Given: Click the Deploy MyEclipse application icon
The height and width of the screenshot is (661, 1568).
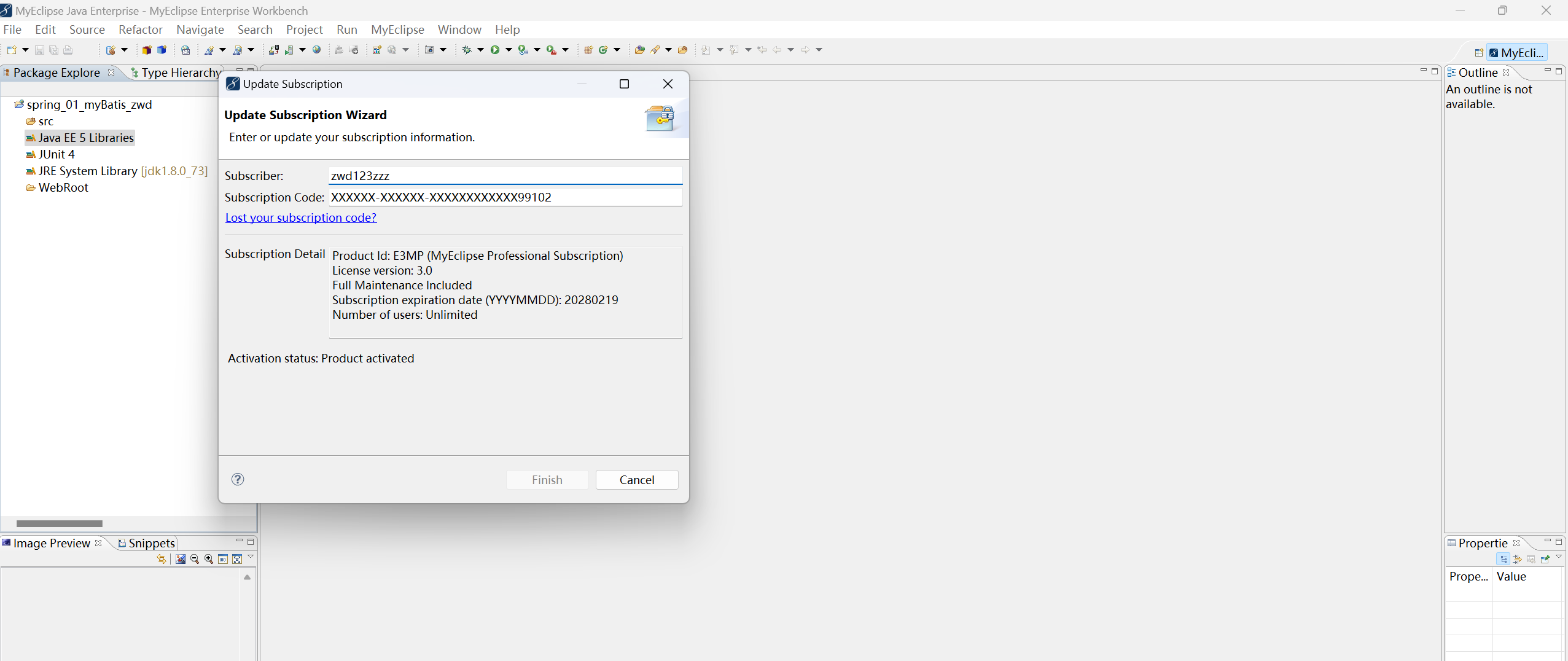Looking at the screenshot, I should 274,50.
